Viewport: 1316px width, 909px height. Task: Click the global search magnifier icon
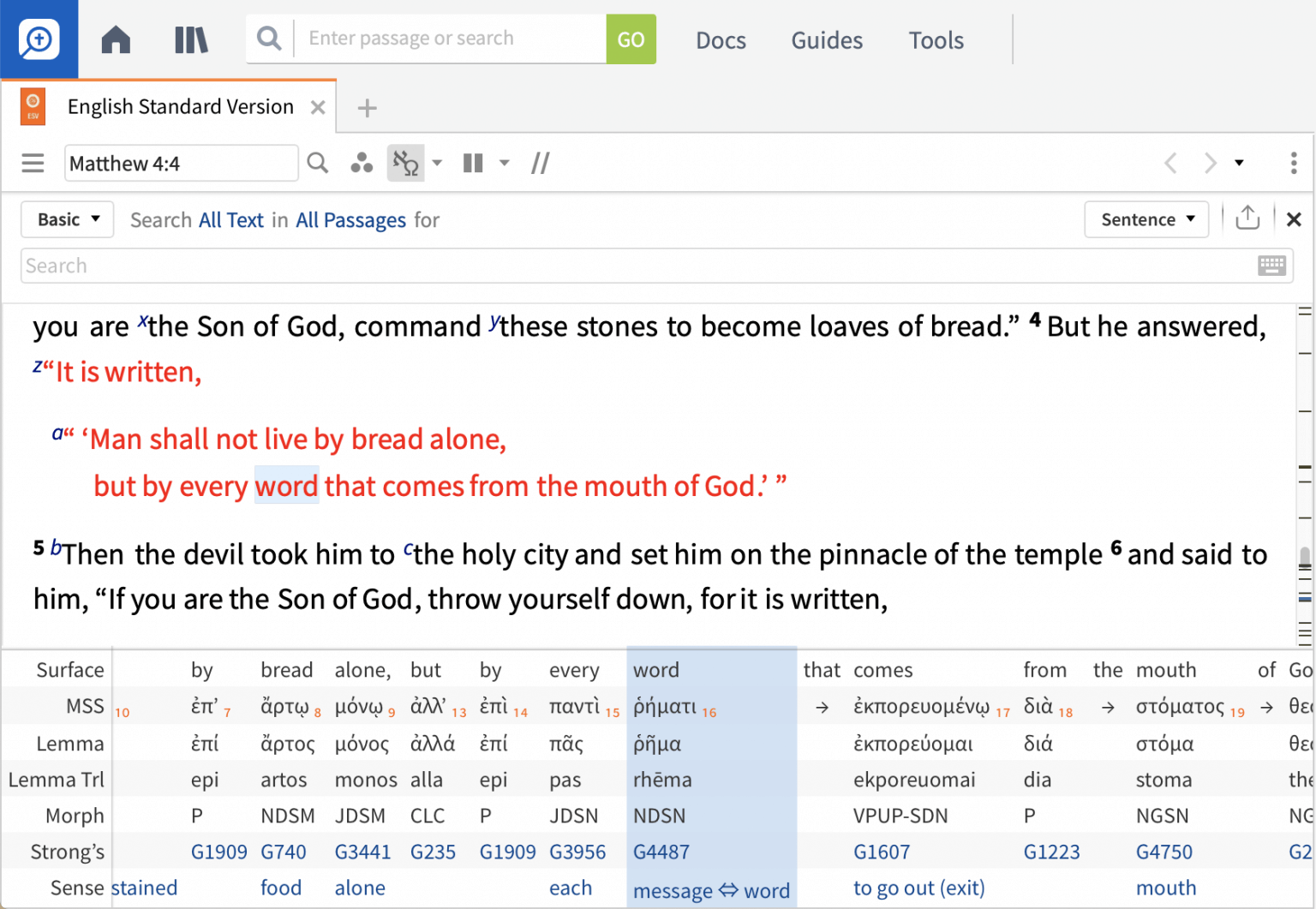pyautogui.click(x=268, y=39)
